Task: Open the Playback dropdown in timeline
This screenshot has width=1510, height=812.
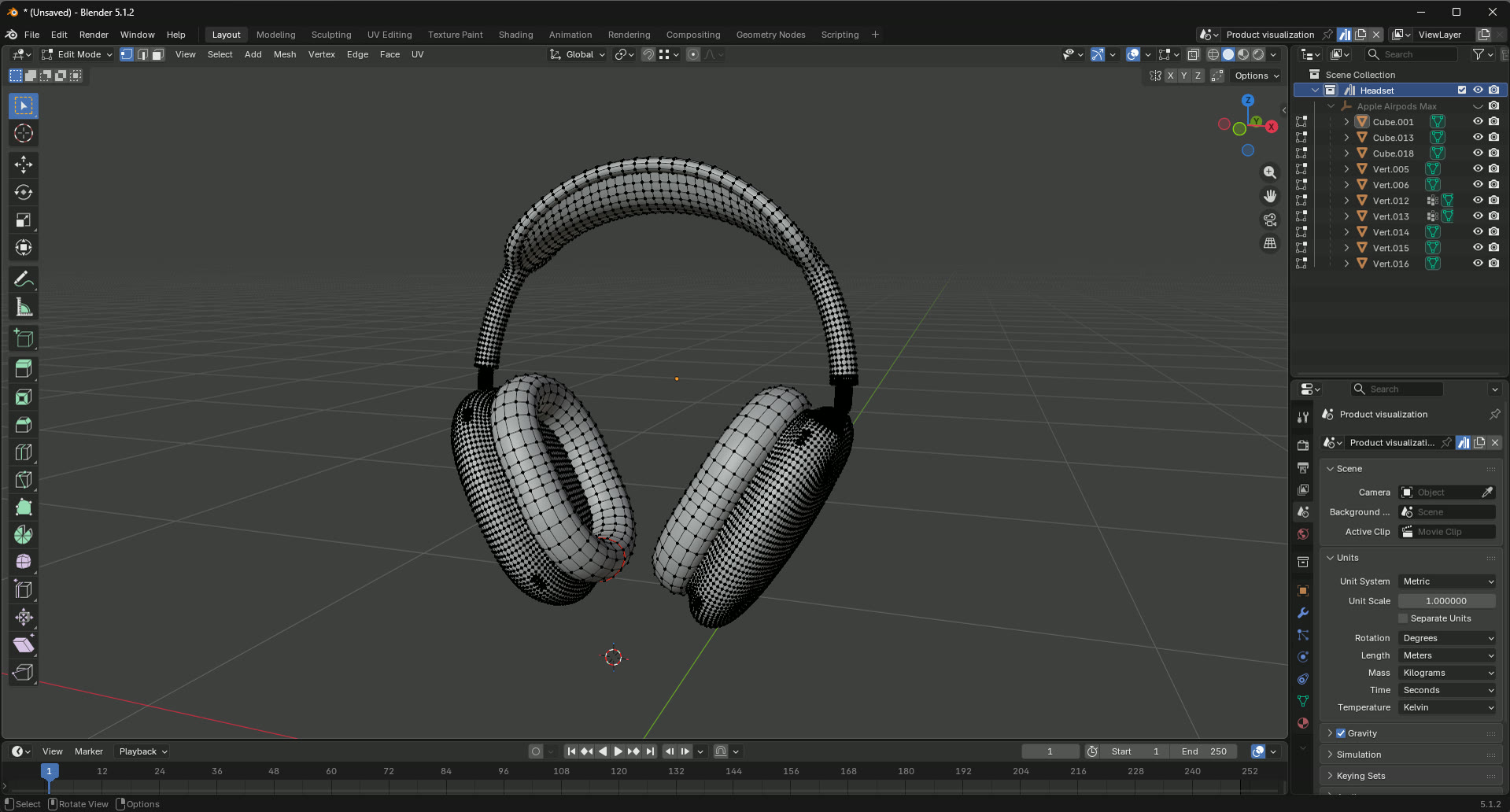Action: coord(143,751)
